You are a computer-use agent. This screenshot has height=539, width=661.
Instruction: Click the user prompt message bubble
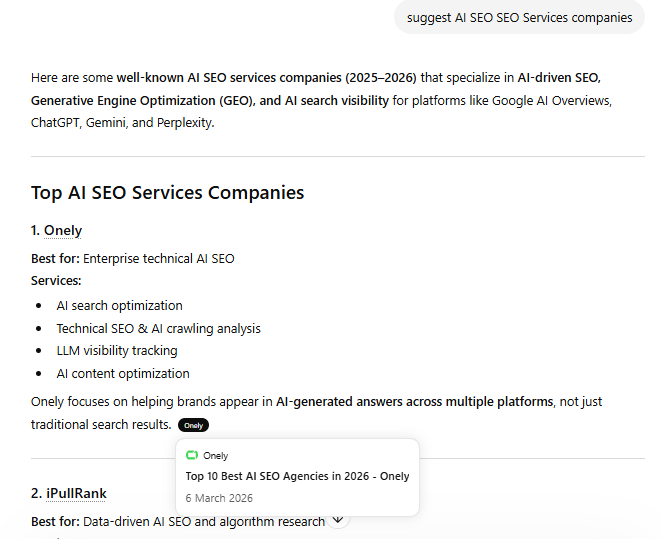click(519, 17)
